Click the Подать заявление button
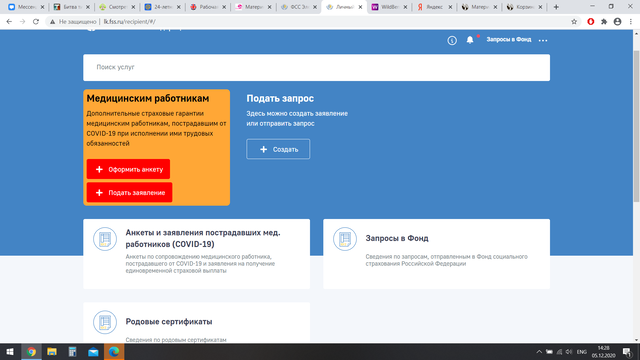Screen dimensions: 640x360 click(x=129, y=192)
